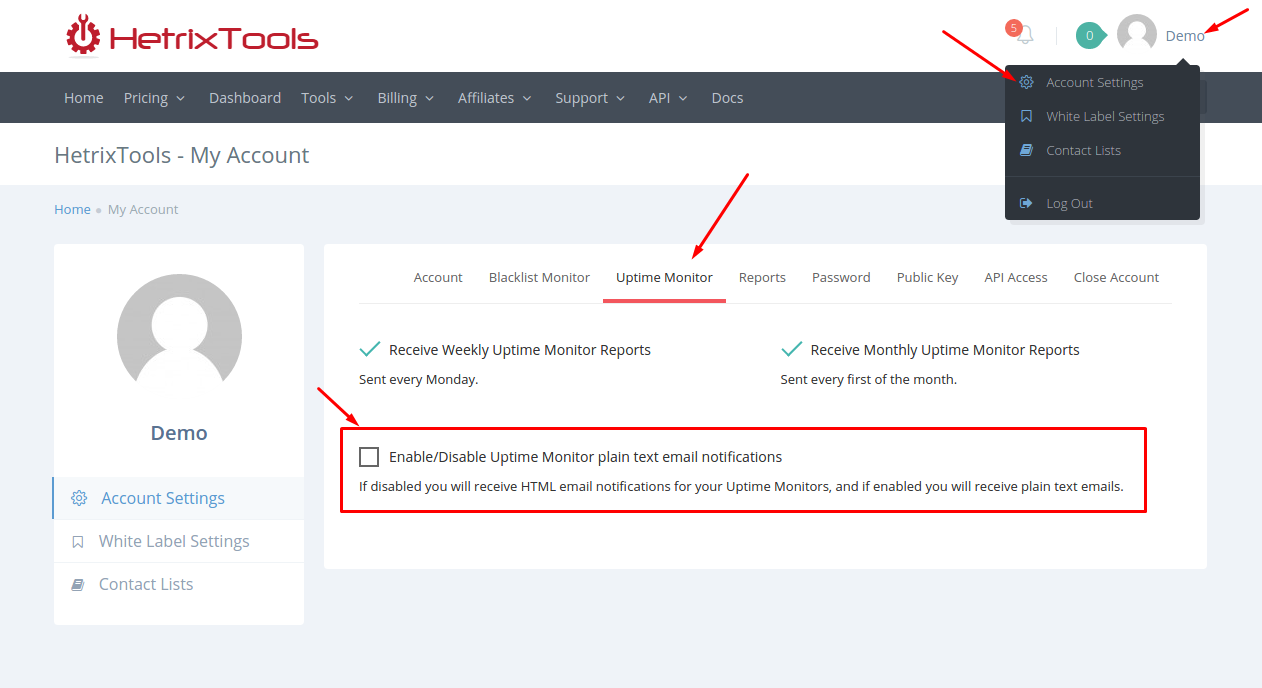Select the Uptime Monitor tab

(x=664, y=278)
